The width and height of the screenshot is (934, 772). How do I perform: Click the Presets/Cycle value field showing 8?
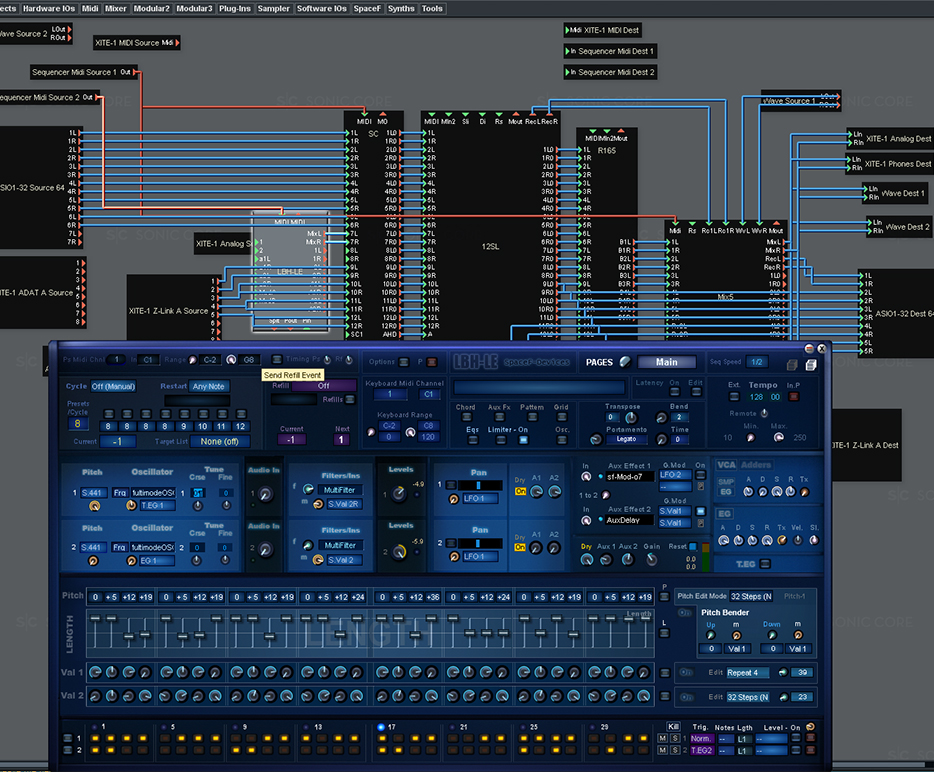pos(77,424)
